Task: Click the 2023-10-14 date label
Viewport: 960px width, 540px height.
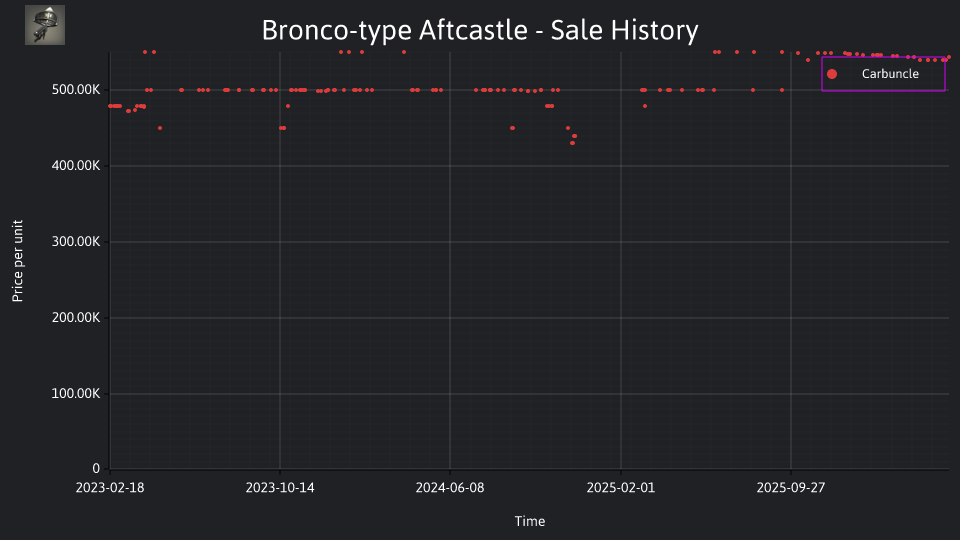Action: [280, 488]
